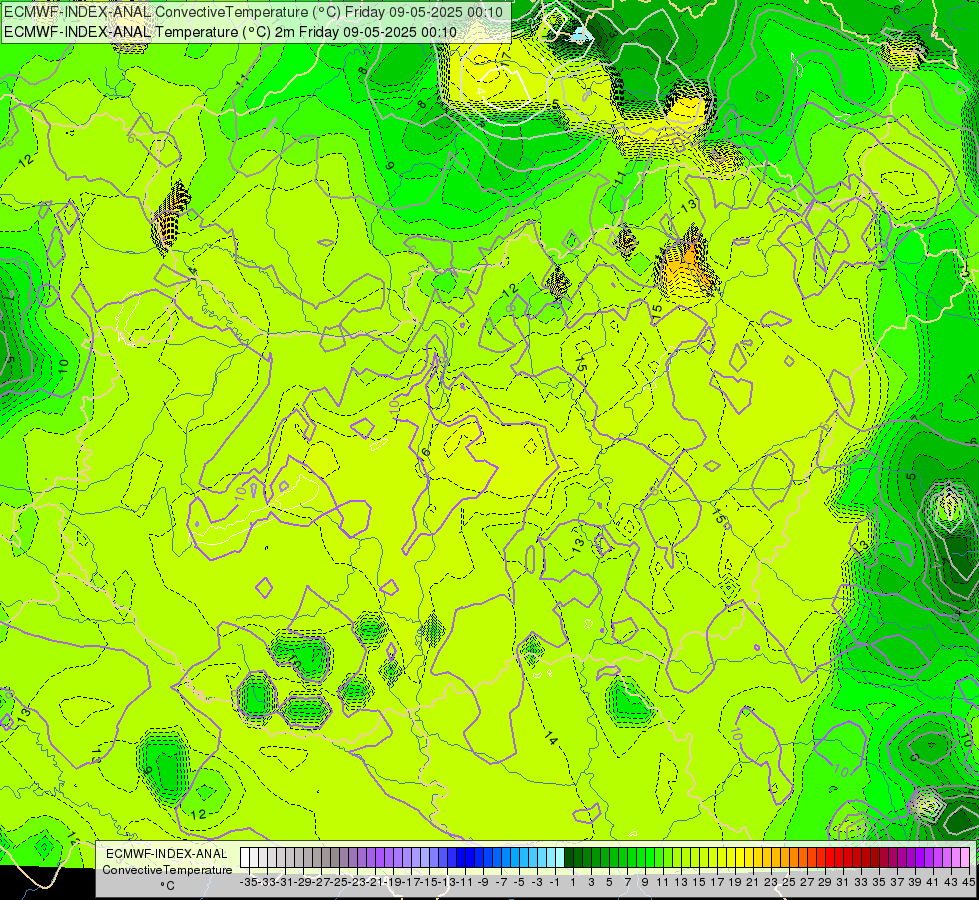This screenshot has height=900, width=979.
Task: Select the purple swatch above legend value -21
Action: (x=371, y=858)
